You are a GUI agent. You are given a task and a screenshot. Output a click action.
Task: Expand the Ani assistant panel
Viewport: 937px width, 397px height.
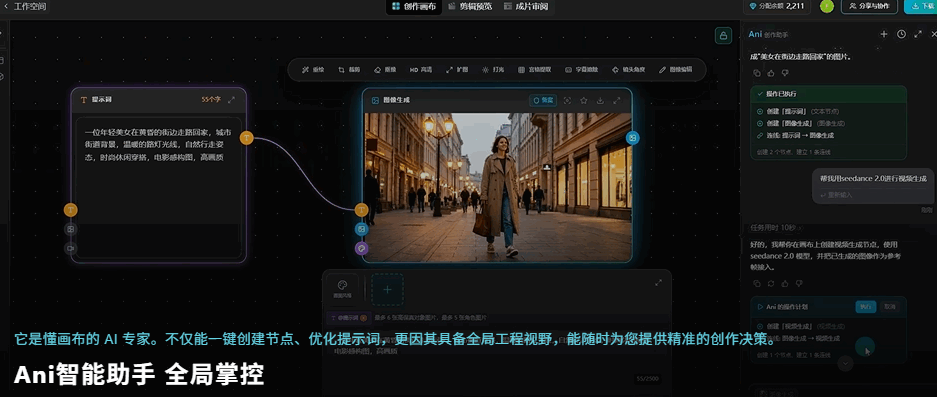[x=918, y=34]
